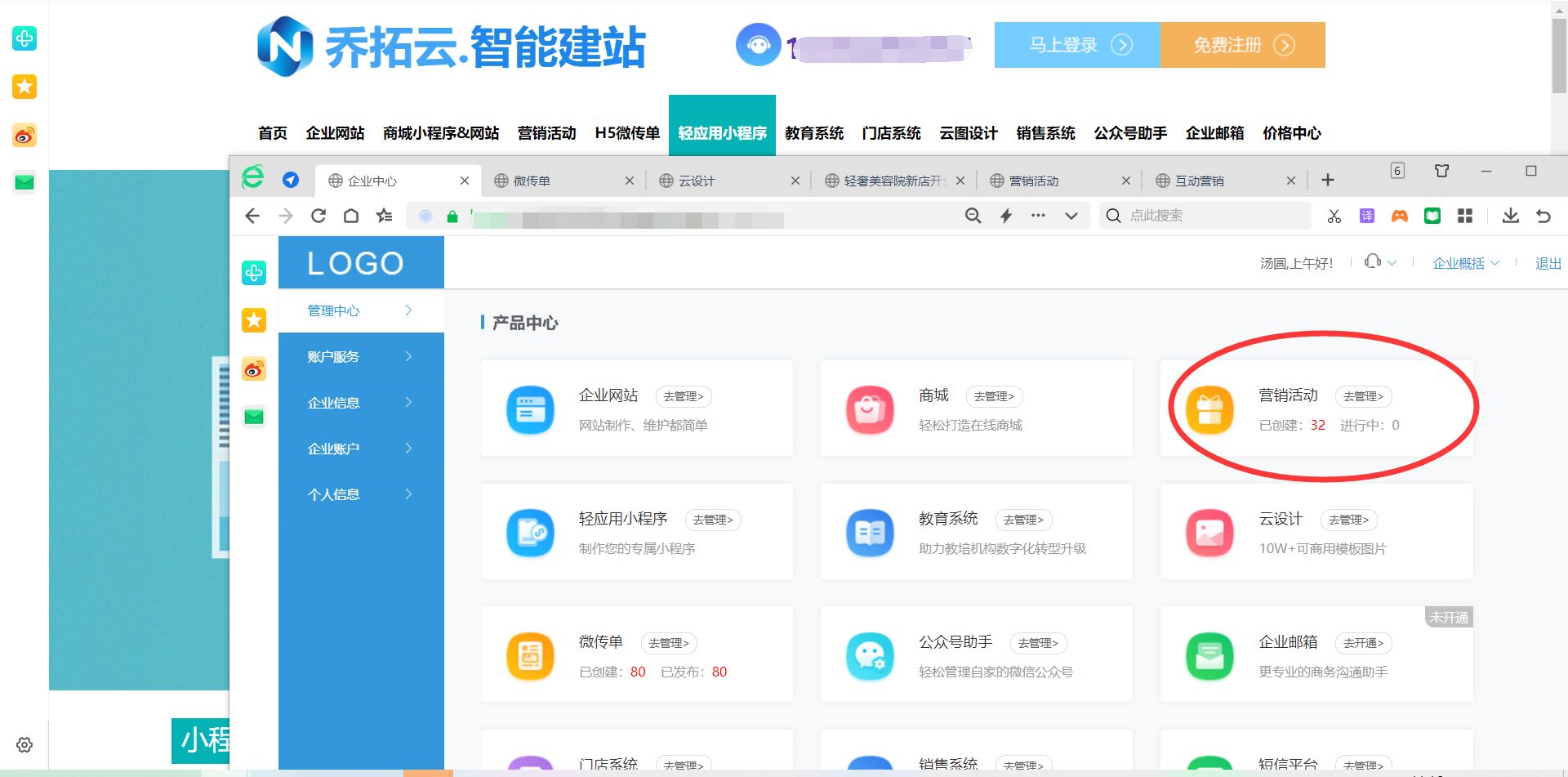Click 马上登录 button

(1077, 45)
